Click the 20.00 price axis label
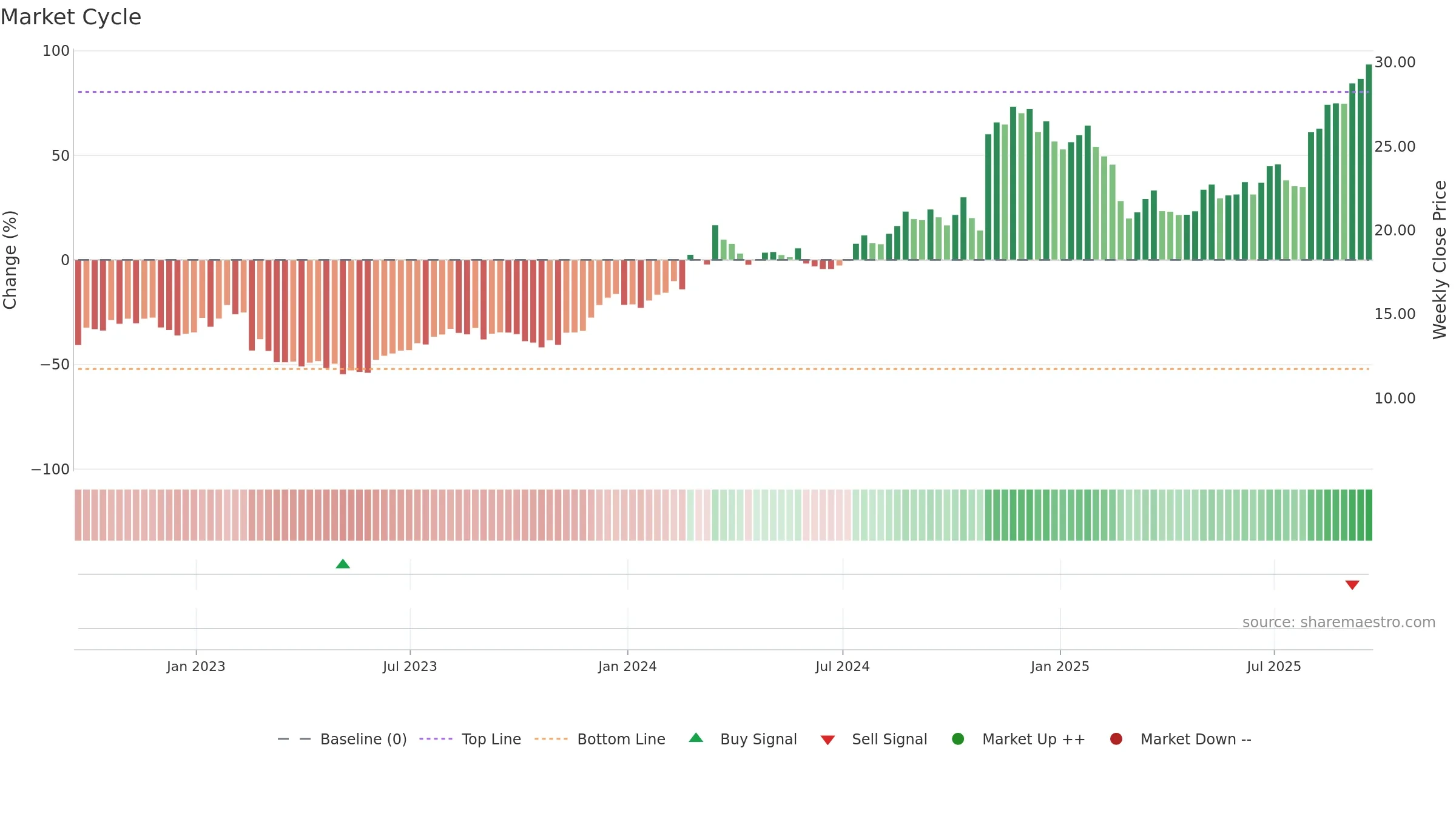The image size is (1456, 819). point(1395,231)
